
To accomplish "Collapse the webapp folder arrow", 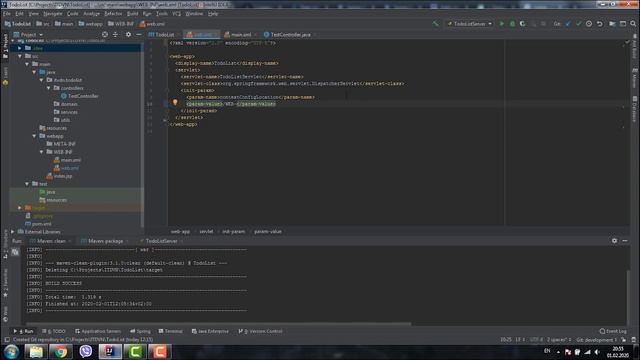I will (x=34, y=136).
